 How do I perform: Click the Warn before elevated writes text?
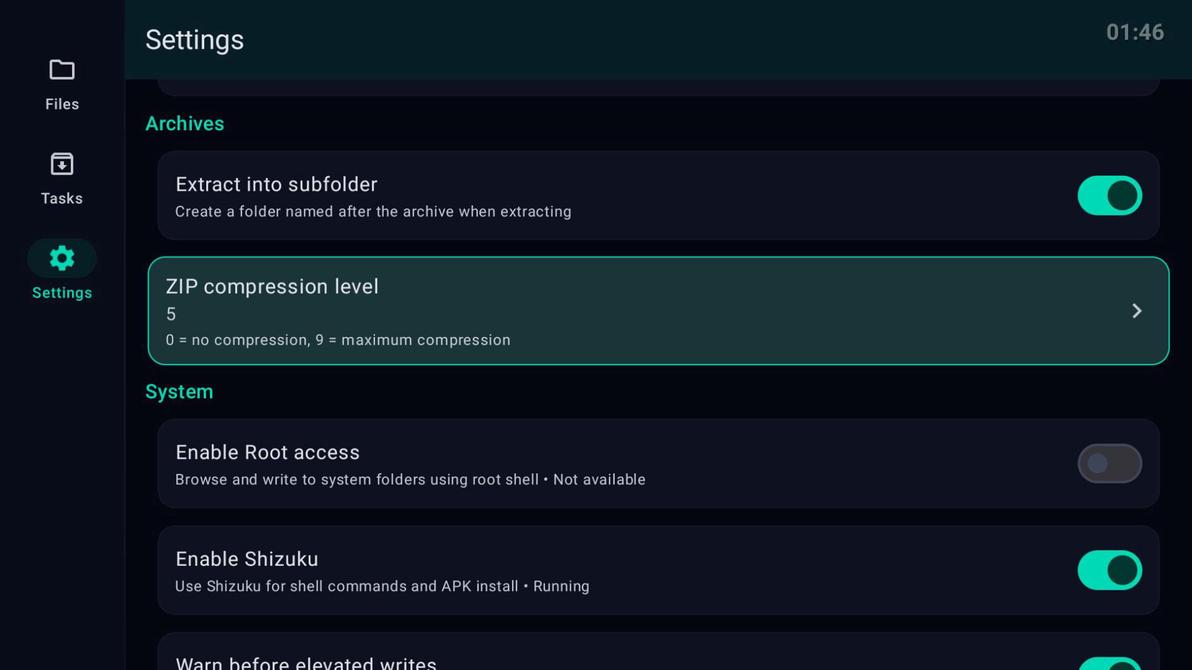[306, 663]
